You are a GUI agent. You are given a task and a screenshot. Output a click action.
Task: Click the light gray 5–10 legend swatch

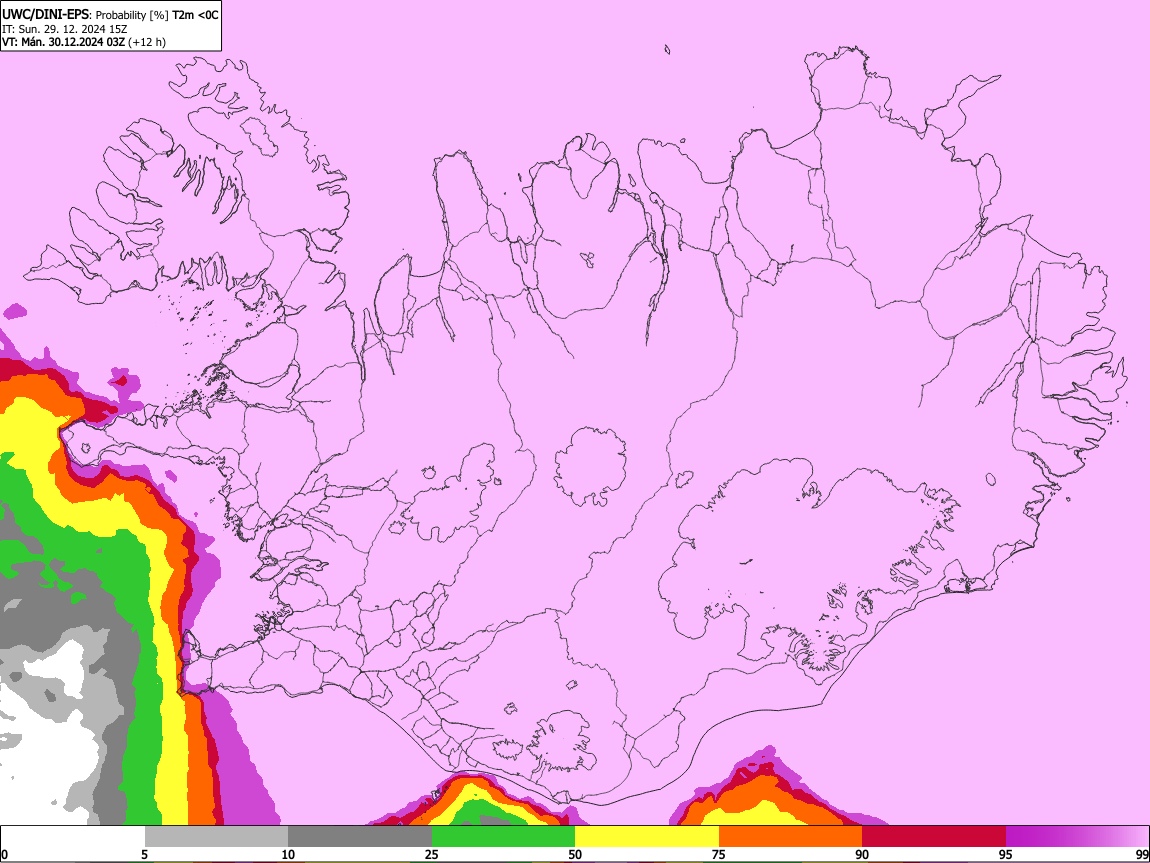pos(216,836)
